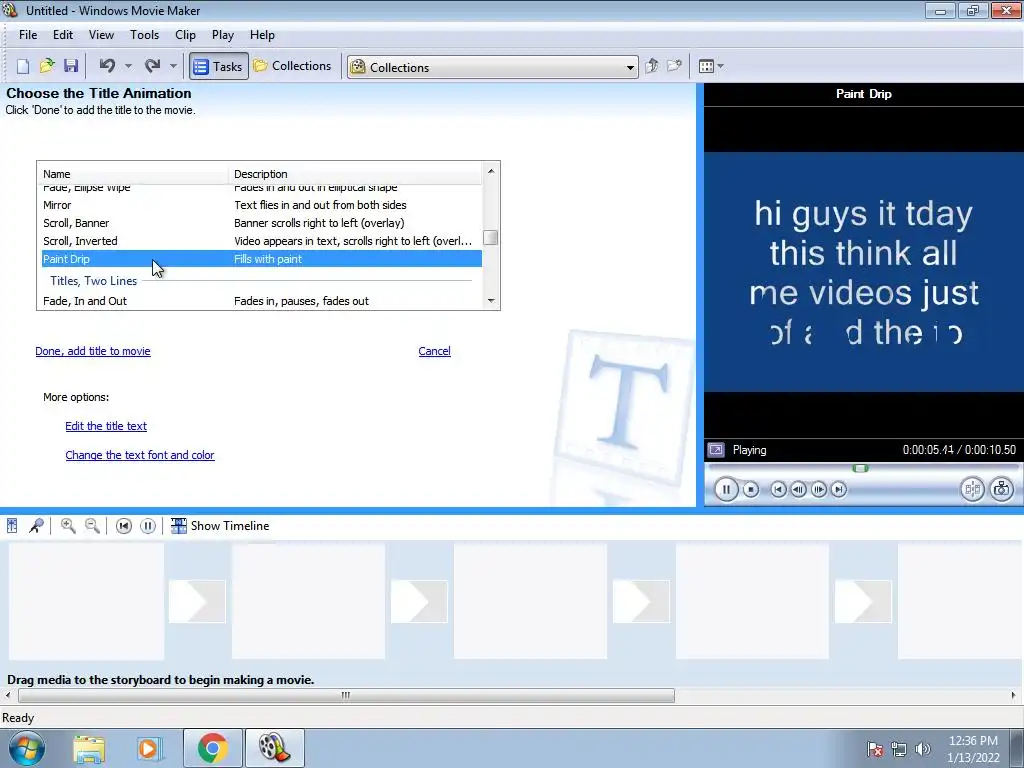Create a new project with the blank page icon

(23, 66)
